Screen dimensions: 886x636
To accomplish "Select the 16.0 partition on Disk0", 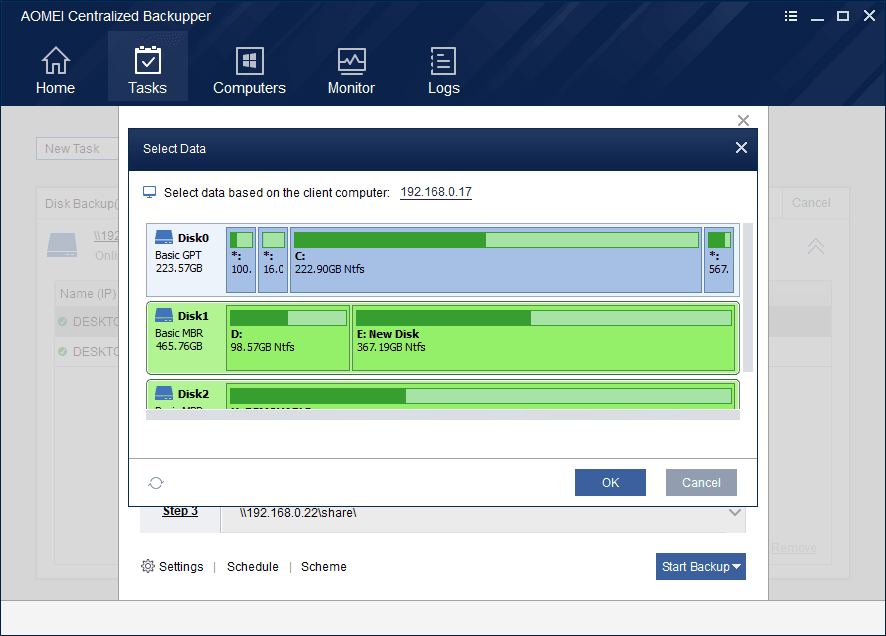I will click(x=273, y=260).
